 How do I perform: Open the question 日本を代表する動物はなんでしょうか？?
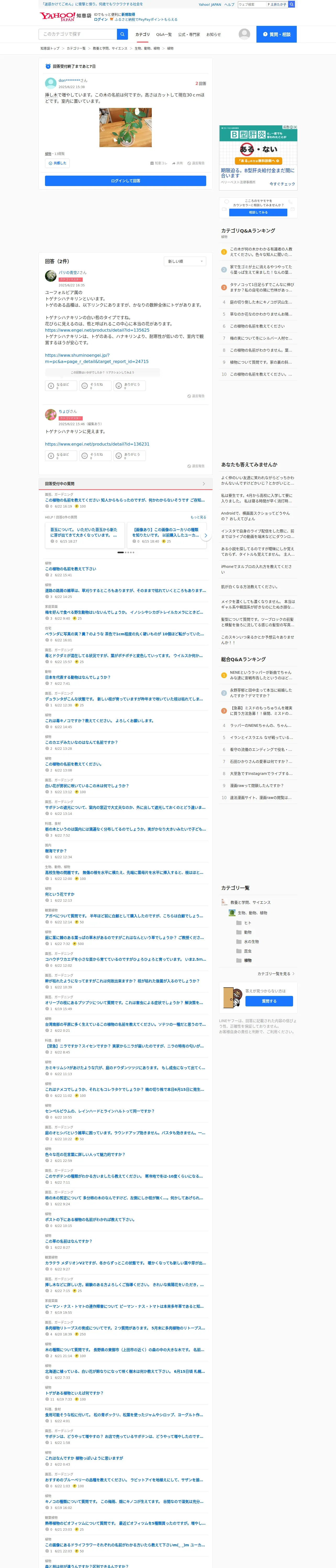tap(77, 677)
